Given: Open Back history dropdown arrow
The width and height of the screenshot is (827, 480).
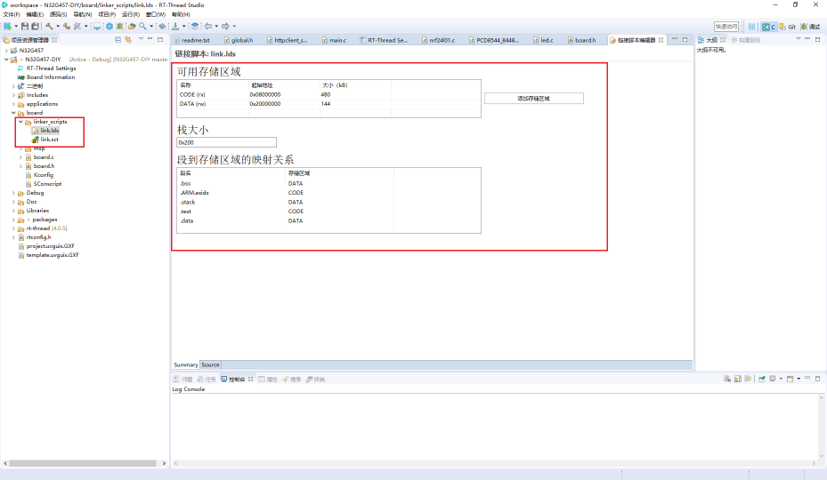Looking at the screenshot, I should point(217,26).
